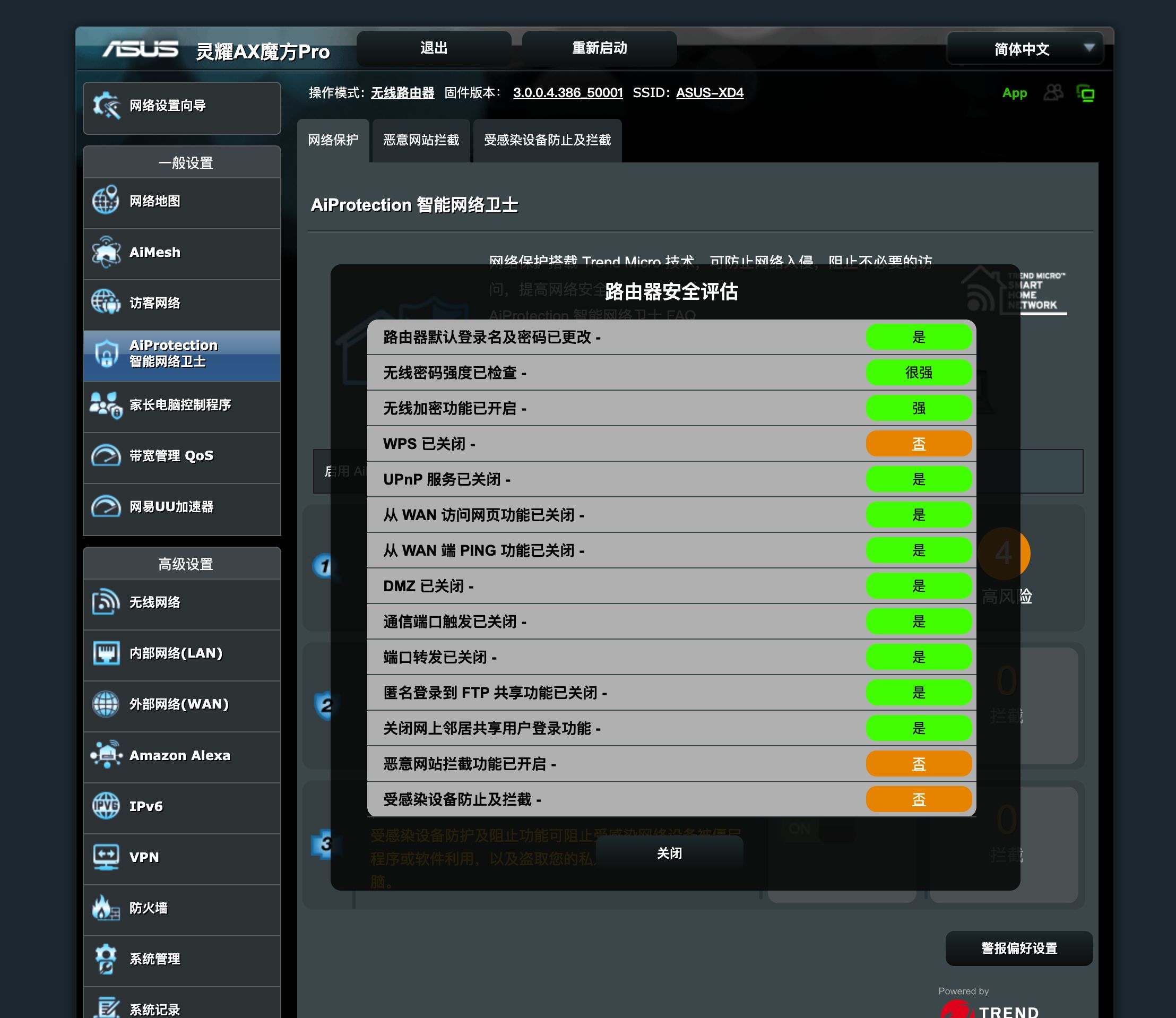
Task: Click the 强 wireless encryption badge
Action: click(919, 408)
